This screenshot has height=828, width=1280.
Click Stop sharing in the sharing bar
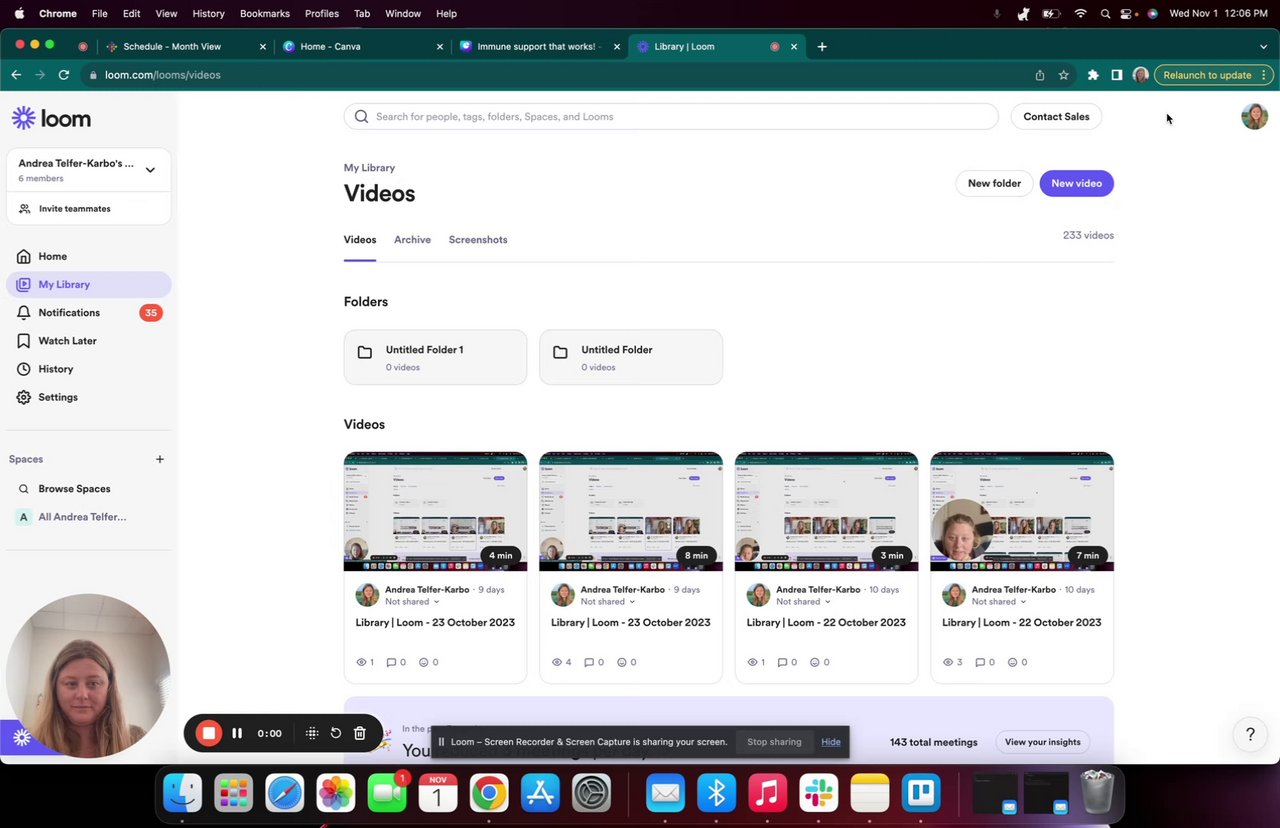pos(774,742)
